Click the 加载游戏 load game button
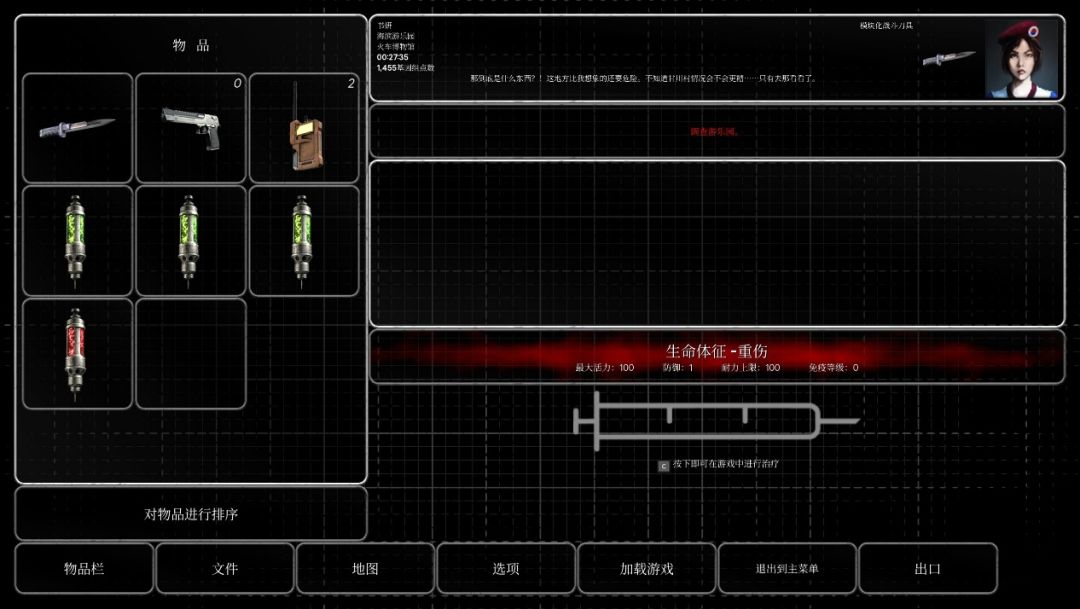Viewport: 1080px width, 609px height. pyautogui.click(x=647, y=568)
